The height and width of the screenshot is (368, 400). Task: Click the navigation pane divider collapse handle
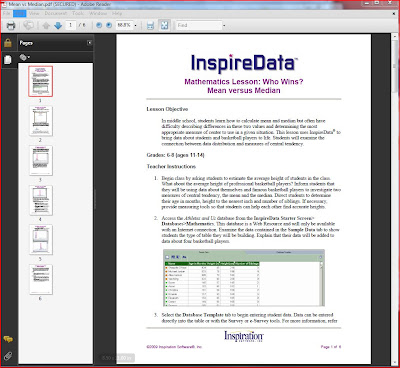(95, 199)
